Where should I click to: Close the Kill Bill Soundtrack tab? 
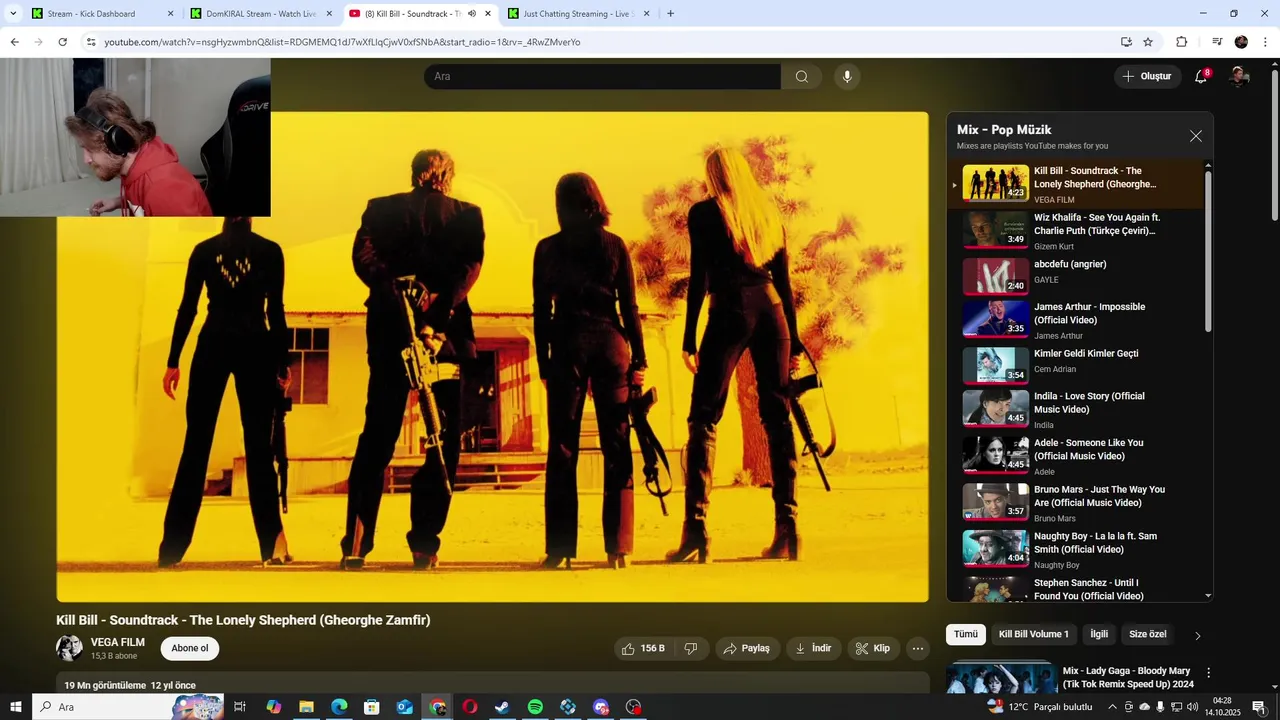pos(488,14)
